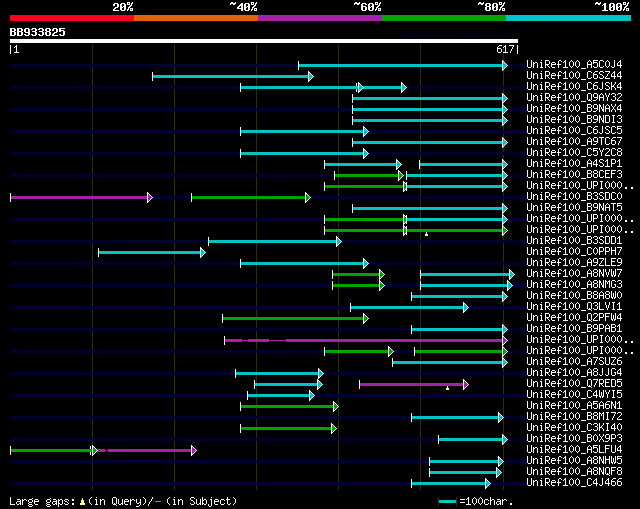Select the UniRef100_C4WYI5 label

[x=574, y=395]
